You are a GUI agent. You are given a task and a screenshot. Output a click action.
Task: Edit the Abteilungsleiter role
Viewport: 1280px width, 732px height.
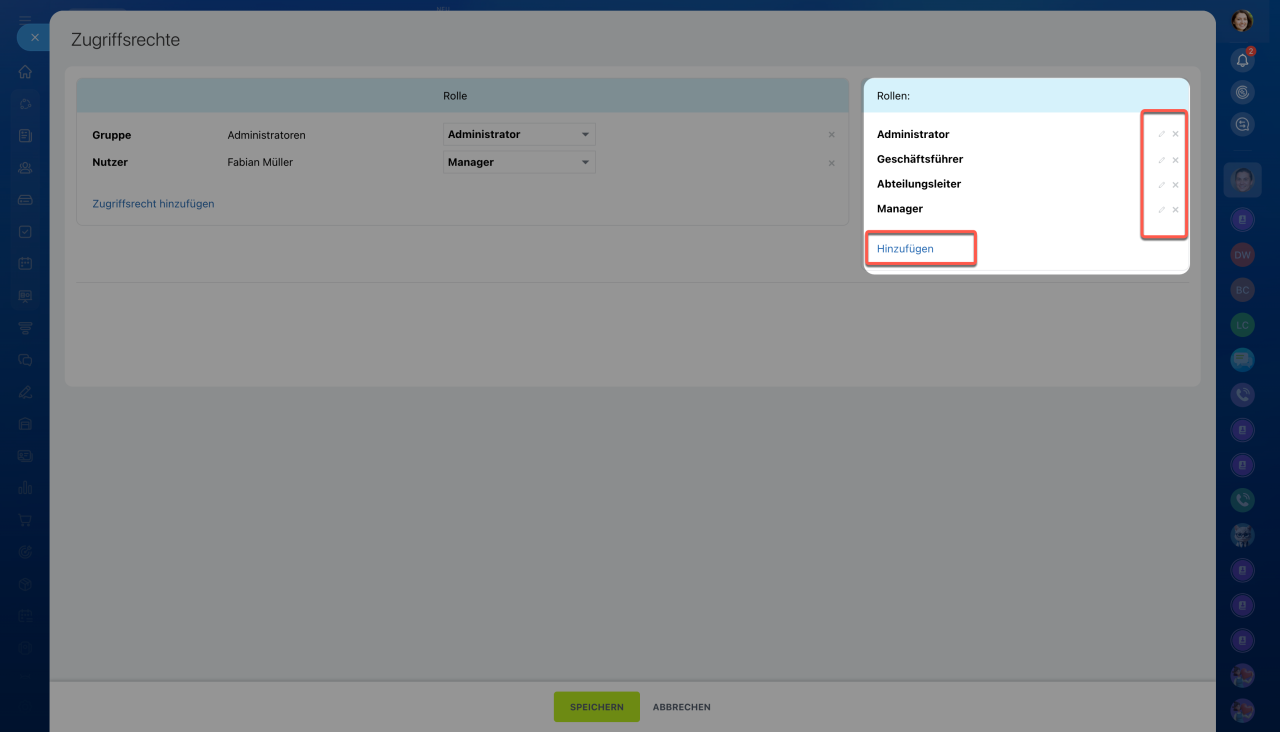[x=1161, y=185]
